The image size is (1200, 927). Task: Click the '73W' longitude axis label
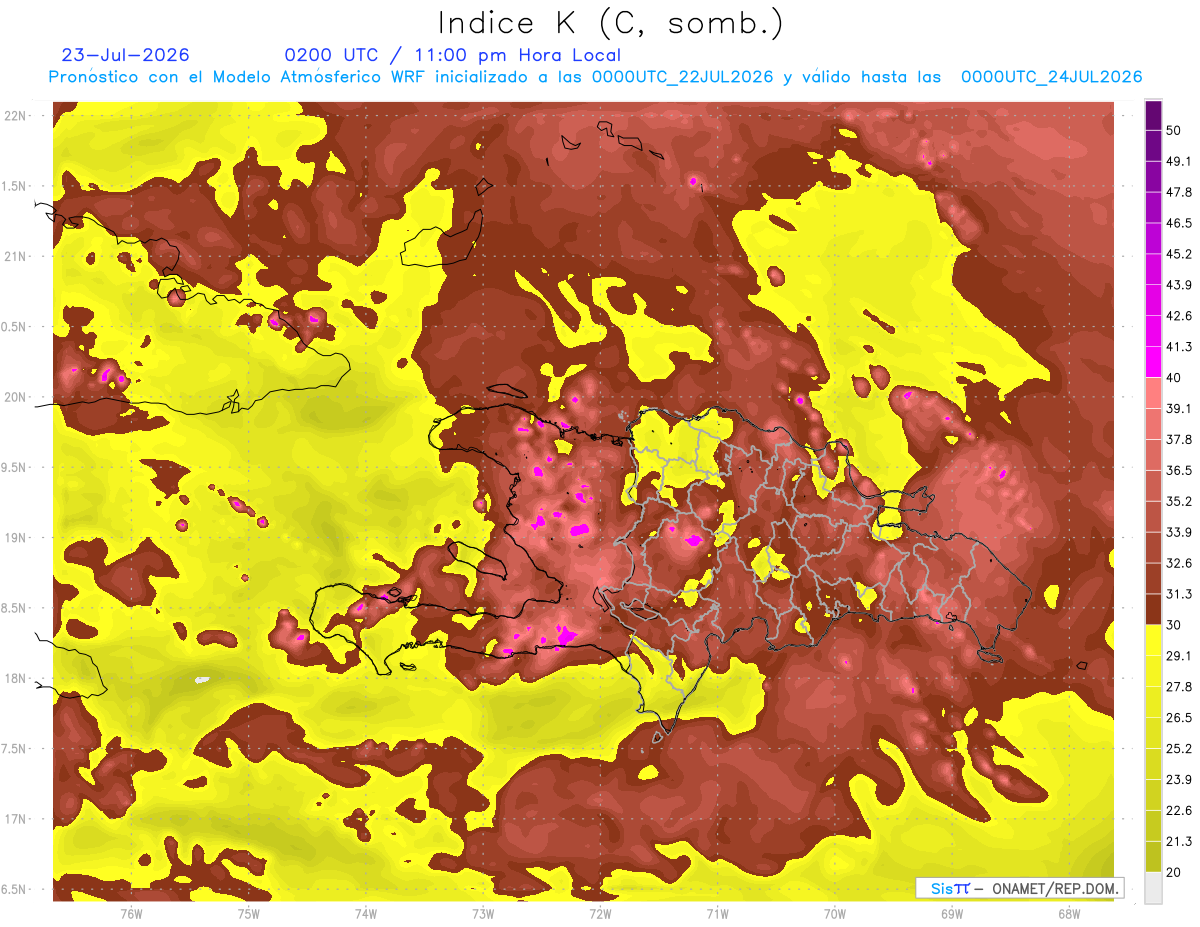point(483,914)
